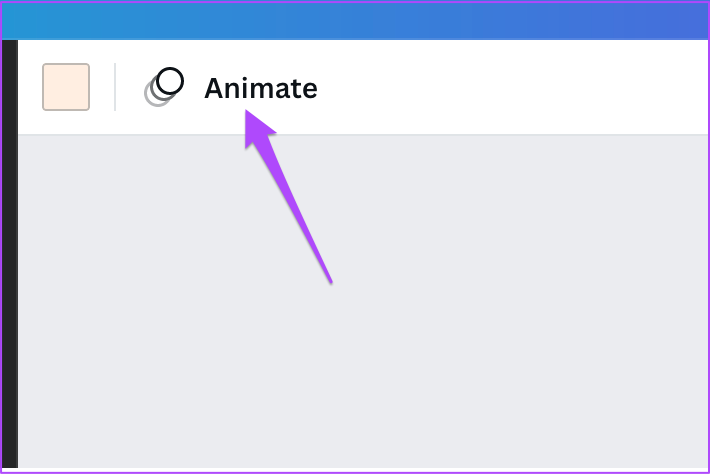Open Animate options from the toolbar

230,87
